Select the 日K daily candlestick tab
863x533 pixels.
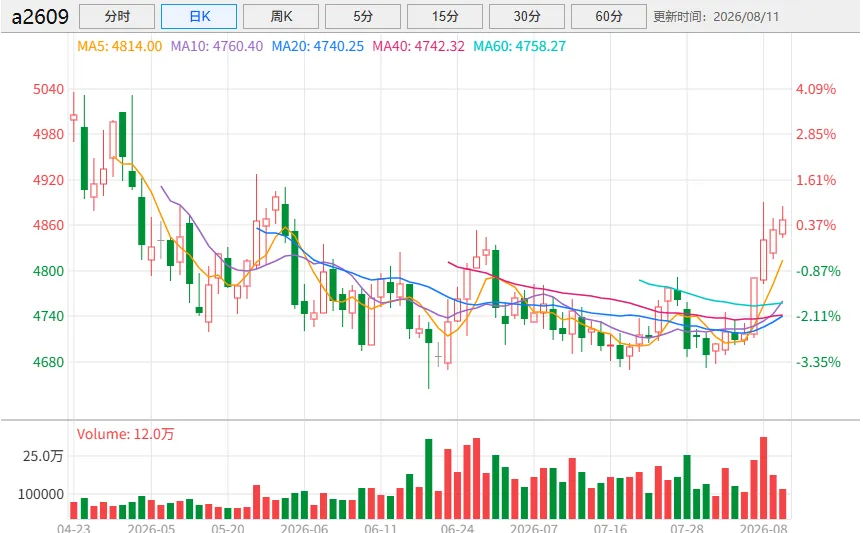point(199,17)
